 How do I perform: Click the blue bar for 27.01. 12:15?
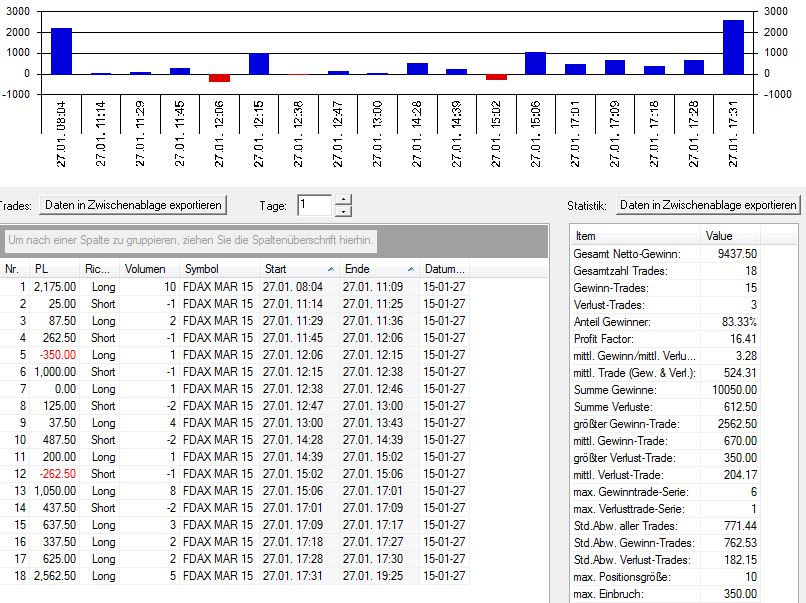pyautogui.click(x=259, y=64)
